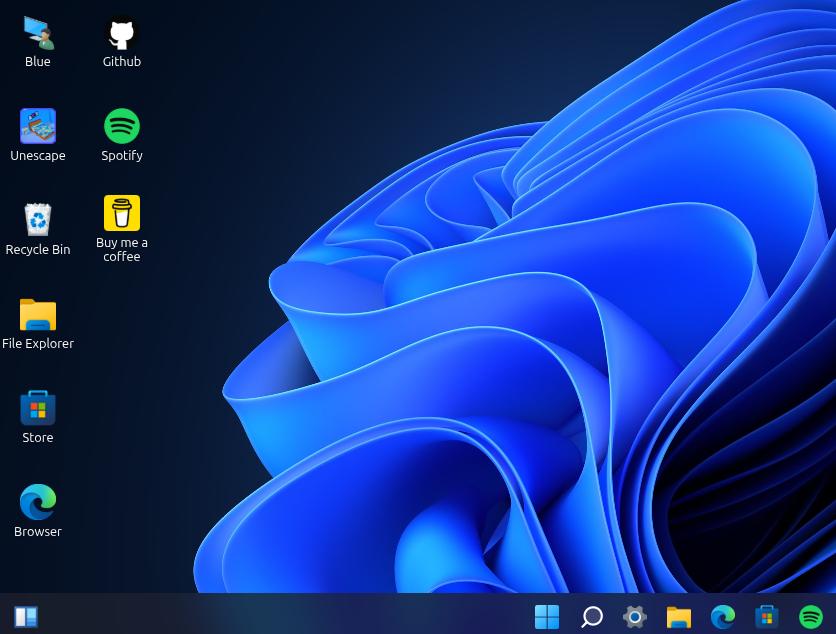This screenshot has width=836, height=634.
Task: Open the Start menu on the taskbar
Action: point(547,617)
